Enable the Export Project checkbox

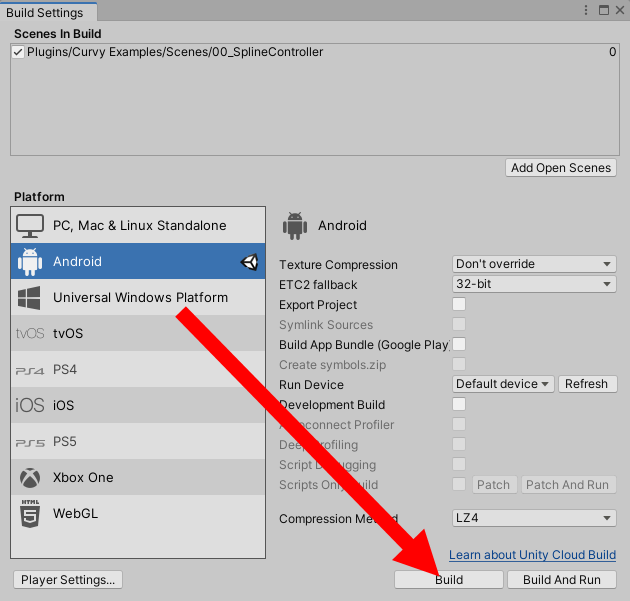coord(459,304)
